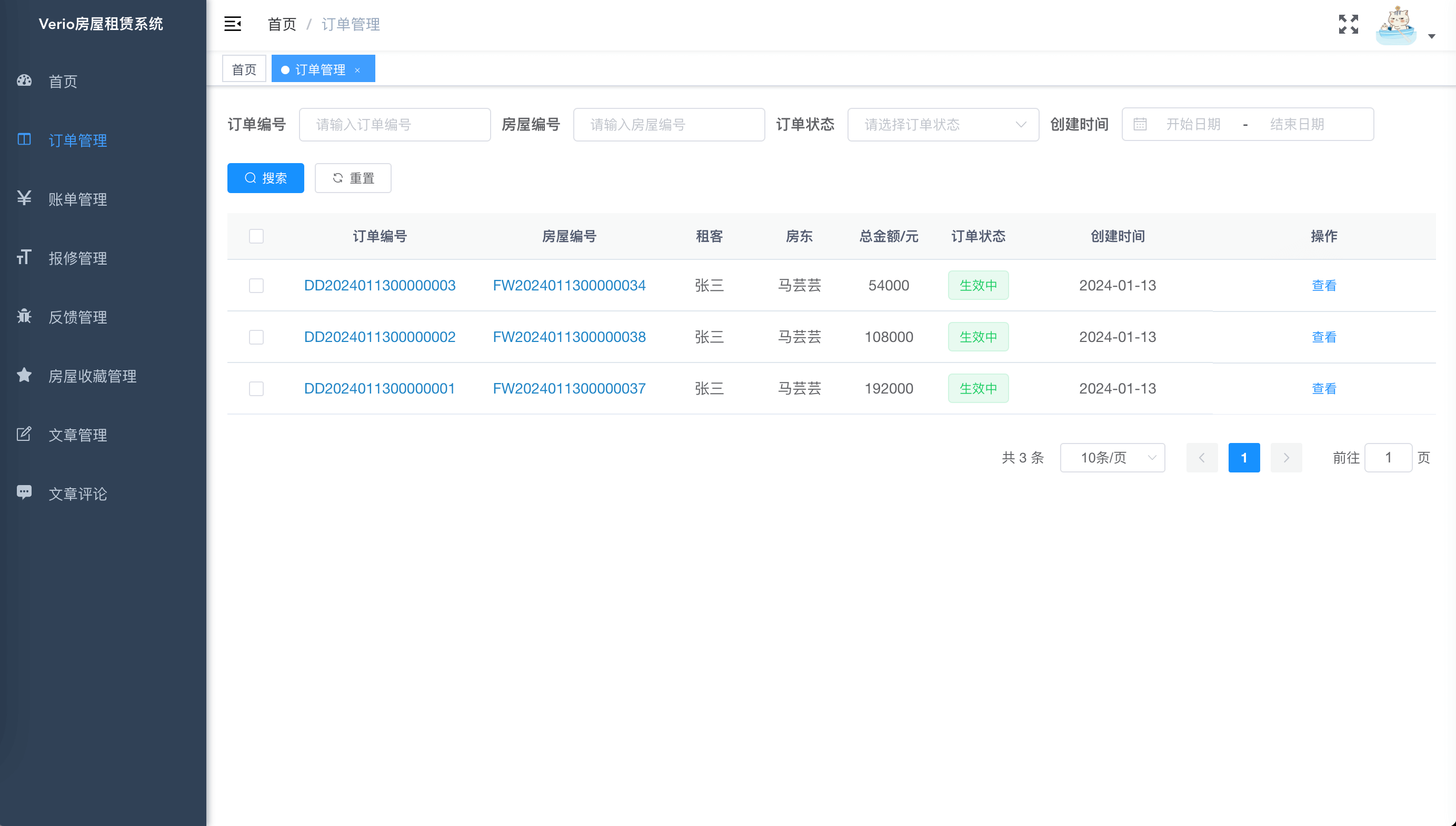Open 反馈管理 bug icon
1456x826 pixels.
point(24,316)
